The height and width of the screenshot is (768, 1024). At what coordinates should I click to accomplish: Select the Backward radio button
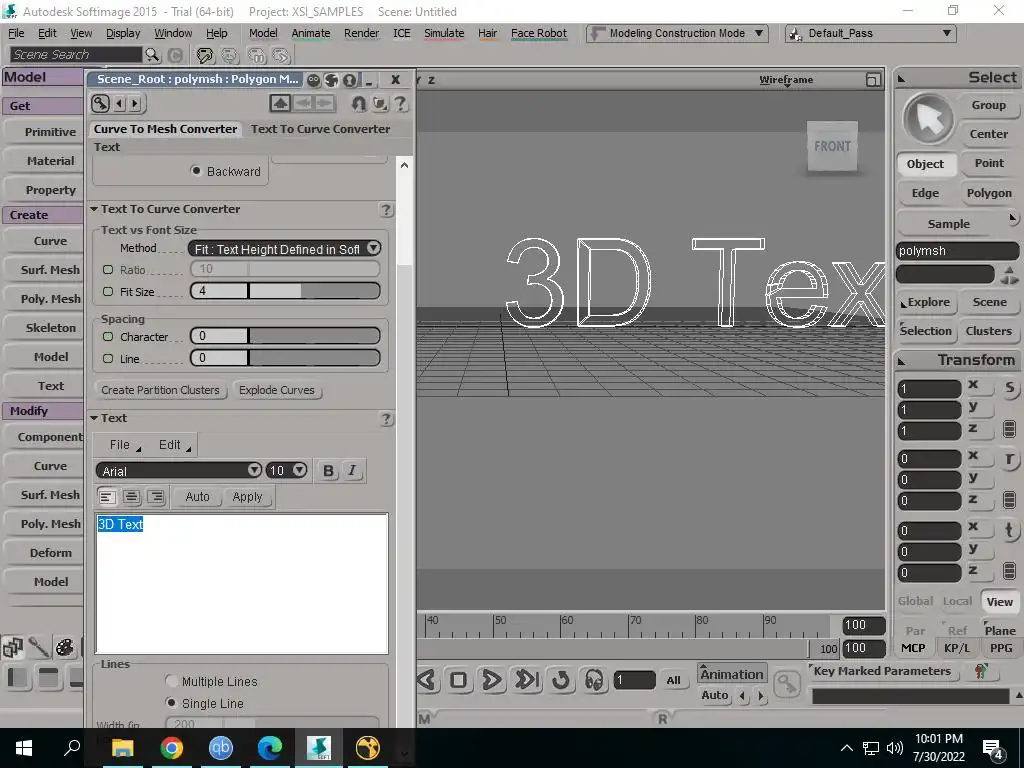pyautogui.click(x=196, y=171)
